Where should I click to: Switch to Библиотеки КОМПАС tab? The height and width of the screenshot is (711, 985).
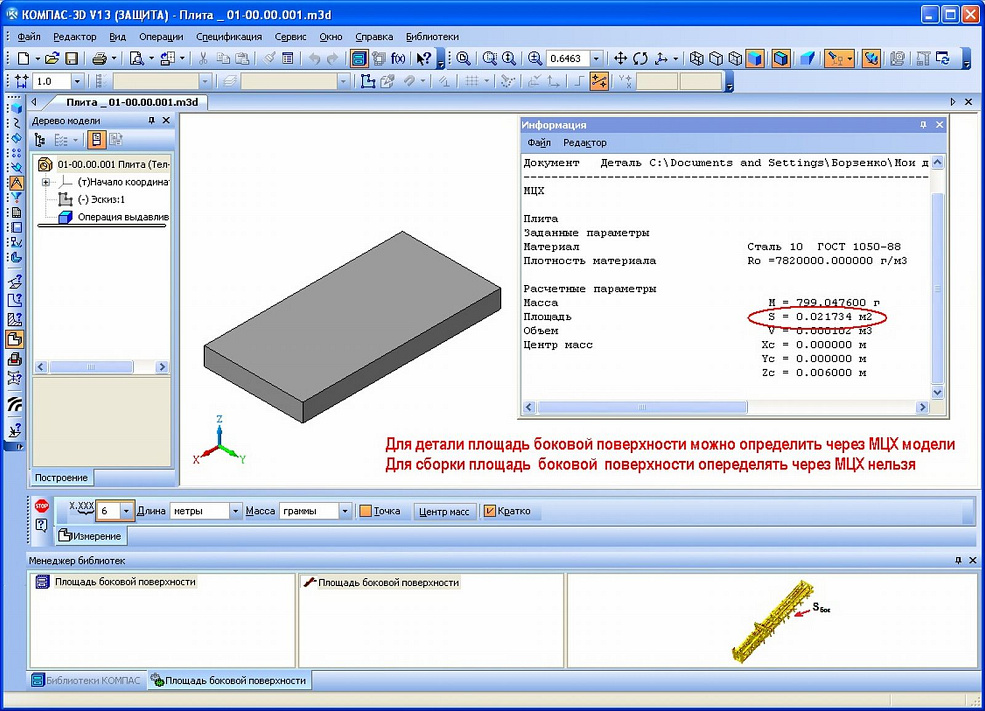[86, 680]
